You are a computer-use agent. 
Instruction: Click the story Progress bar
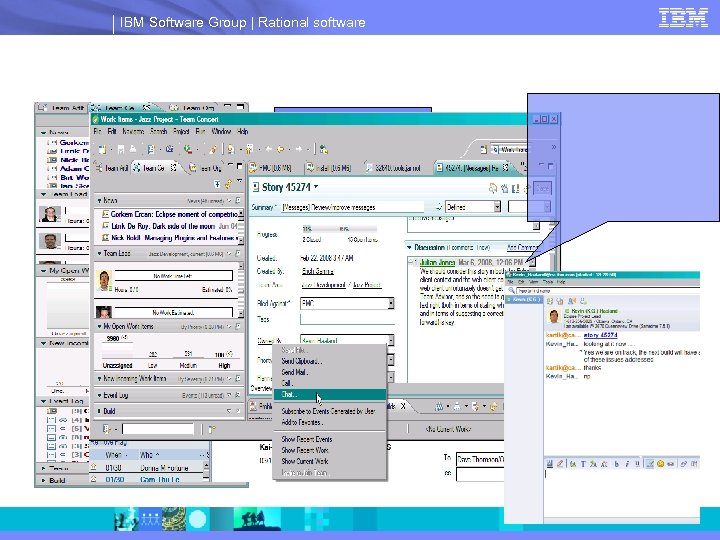click(339, 229)
